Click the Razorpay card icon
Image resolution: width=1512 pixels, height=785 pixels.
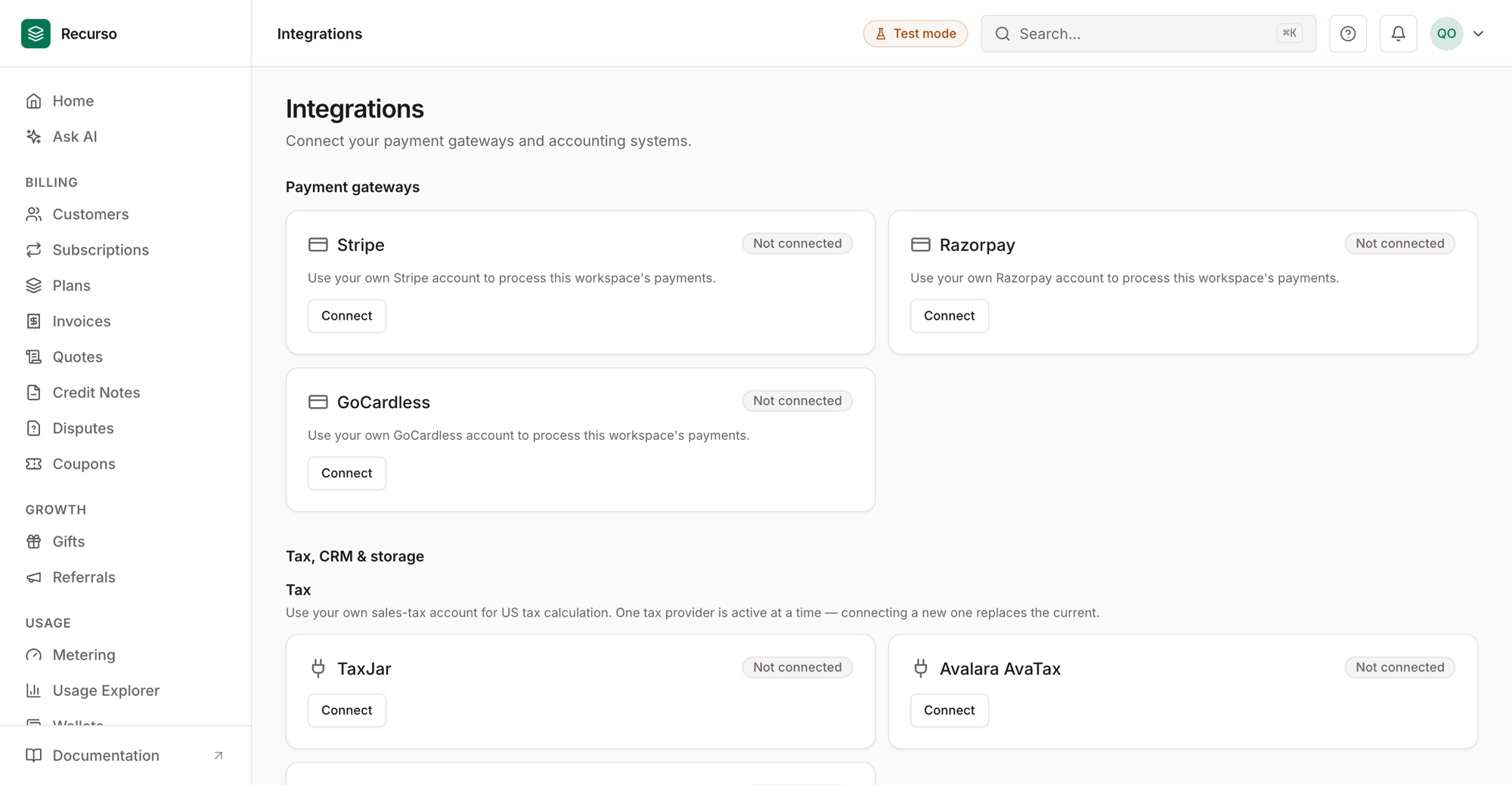pos(921,244)
